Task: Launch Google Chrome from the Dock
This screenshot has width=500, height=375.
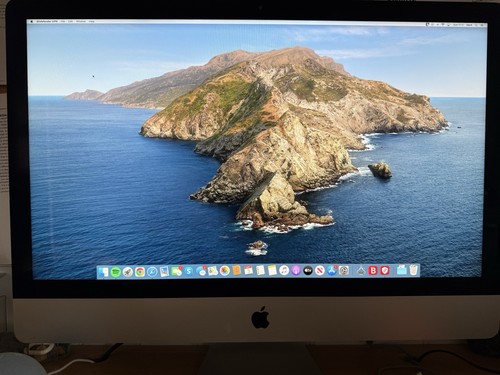Action: [140, 272]
